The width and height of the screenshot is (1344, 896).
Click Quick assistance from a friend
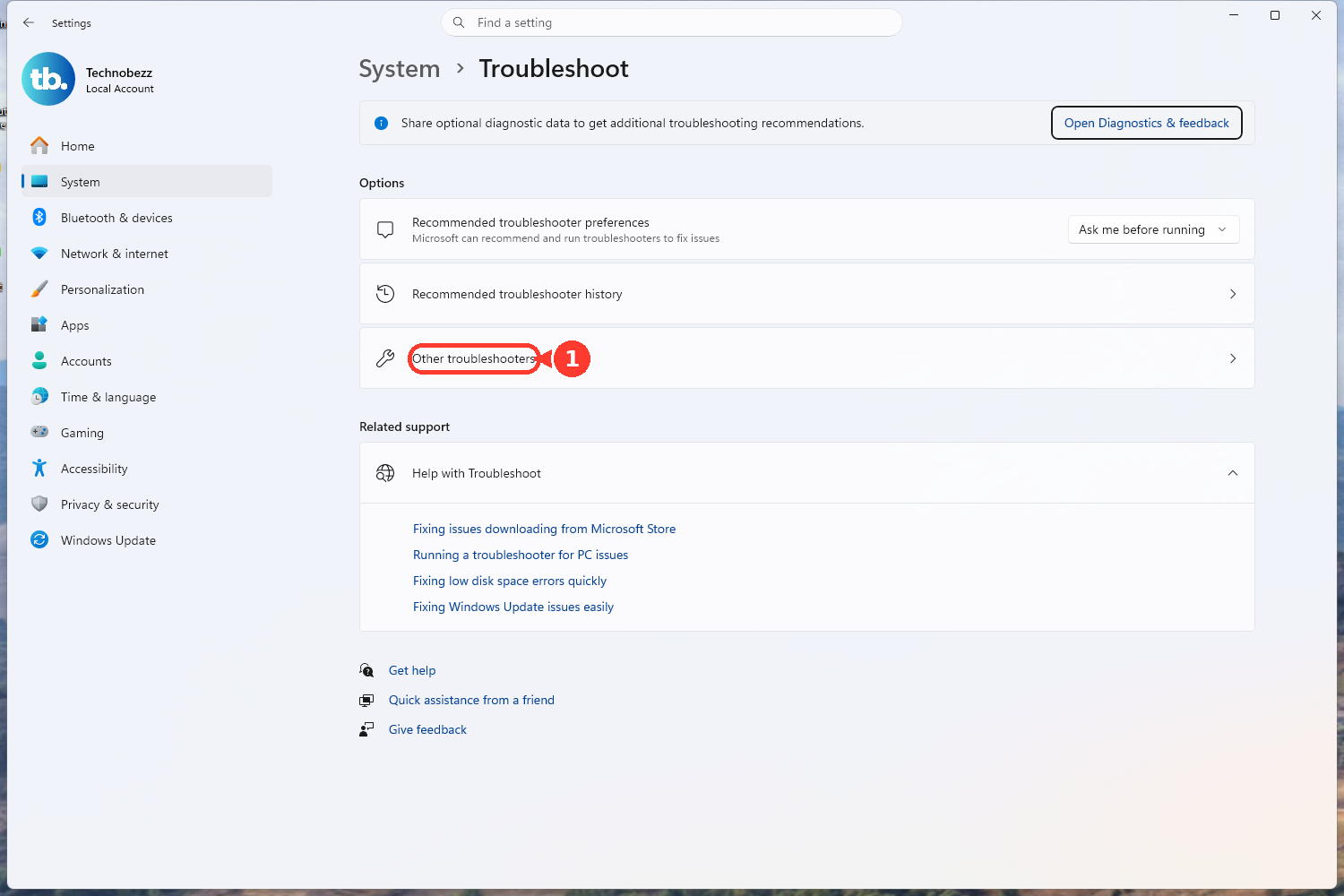471,700
